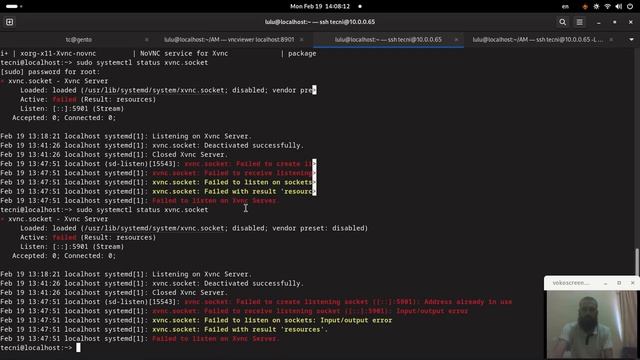Screen dimensions: 640x360
Task: Click the terminal search icon
Action: [562, 22]
